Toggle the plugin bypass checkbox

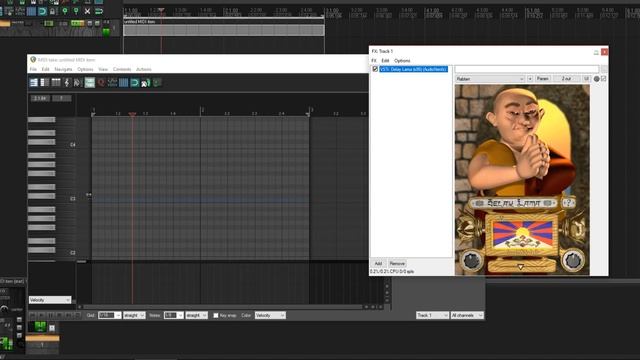click(604, 79)
